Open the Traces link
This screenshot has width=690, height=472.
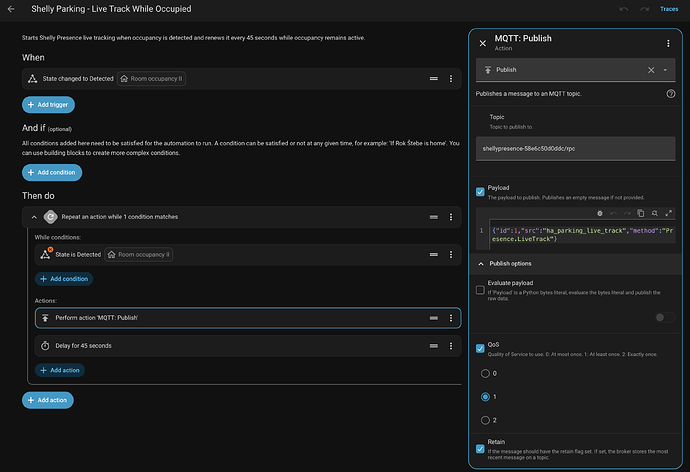(669, 9)
